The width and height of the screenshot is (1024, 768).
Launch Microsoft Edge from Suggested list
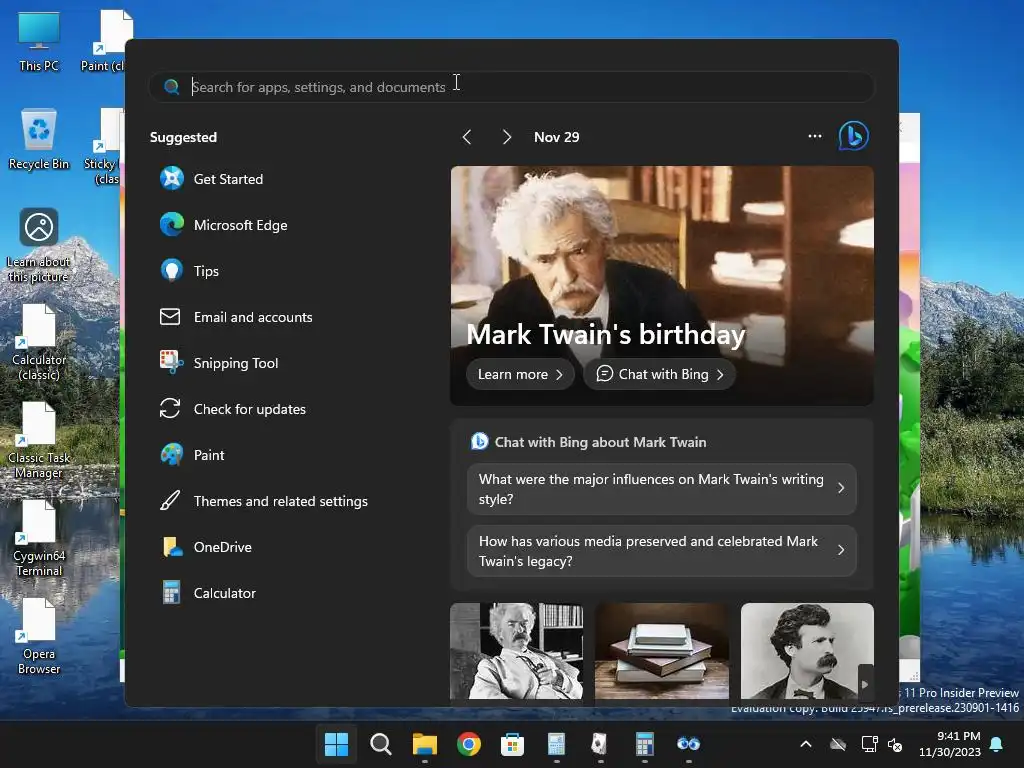pyautogui.click(x=224, y=225)
